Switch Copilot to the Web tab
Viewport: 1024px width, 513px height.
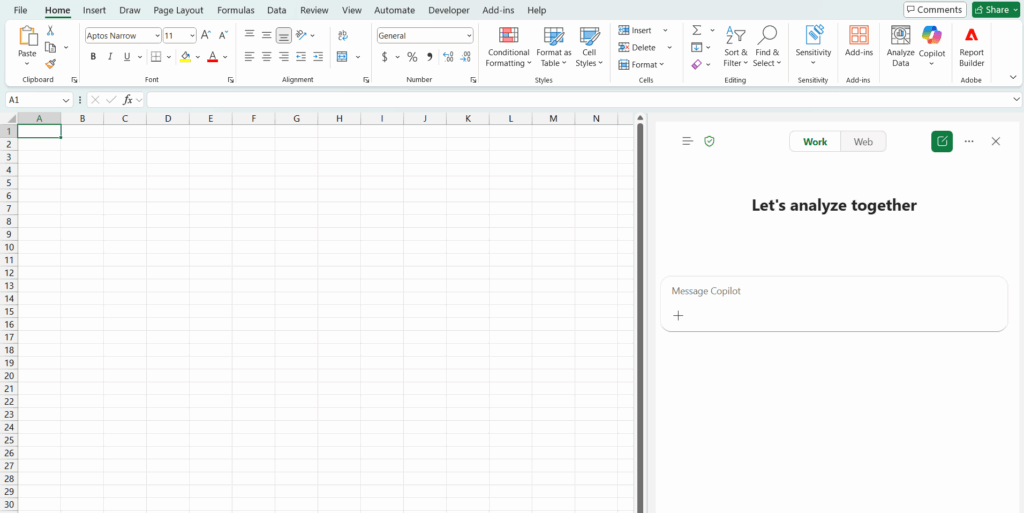click(863, 142)
